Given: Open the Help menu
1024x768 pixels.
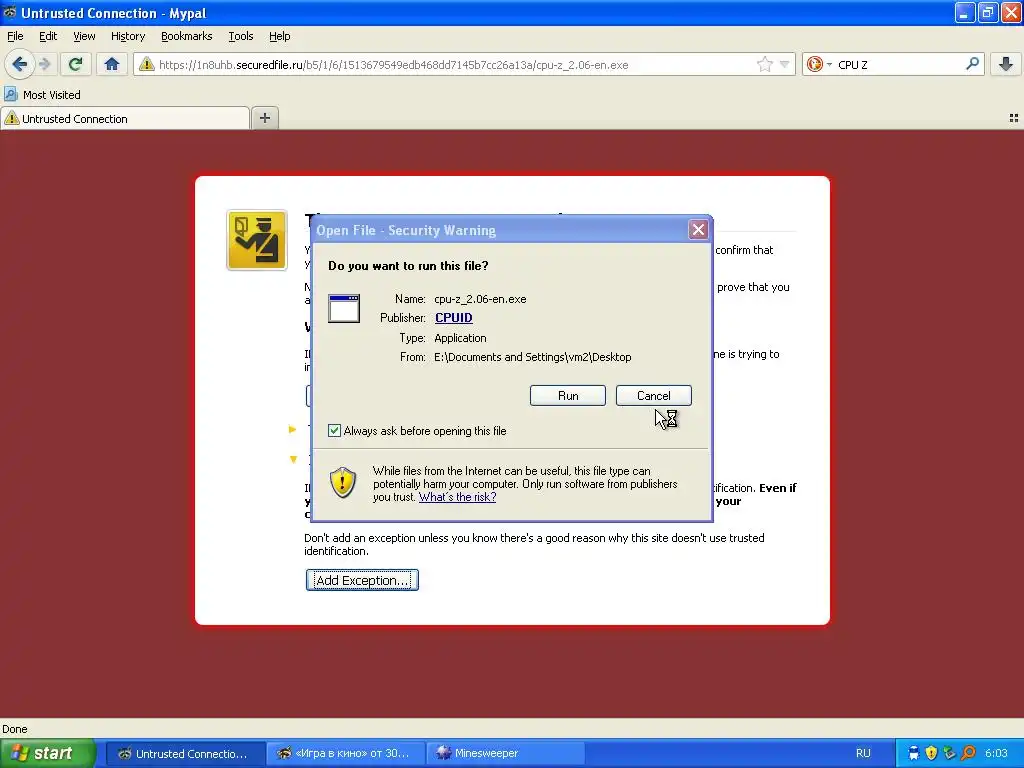Looking at the screenshot, I should [x=280, y=36].
